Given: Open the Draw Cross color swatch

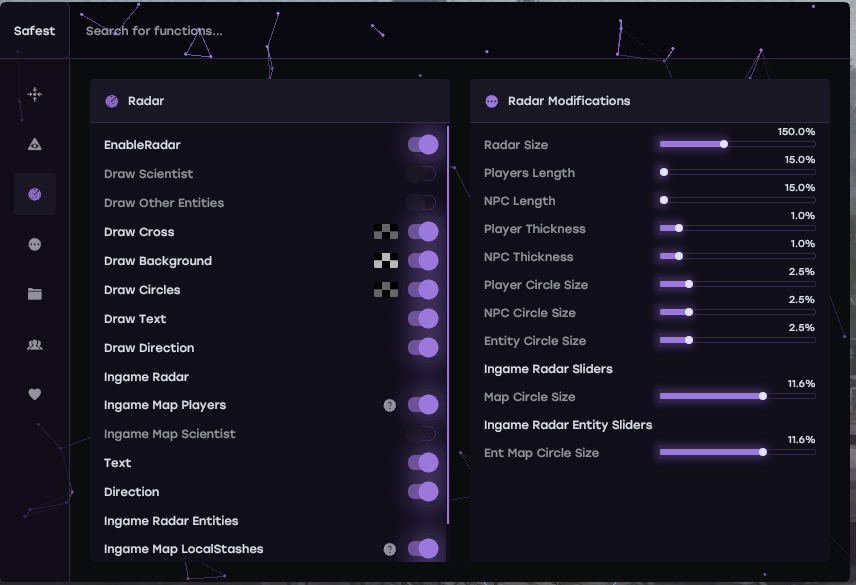Looking at the screenshot, I should click(386, 232).
